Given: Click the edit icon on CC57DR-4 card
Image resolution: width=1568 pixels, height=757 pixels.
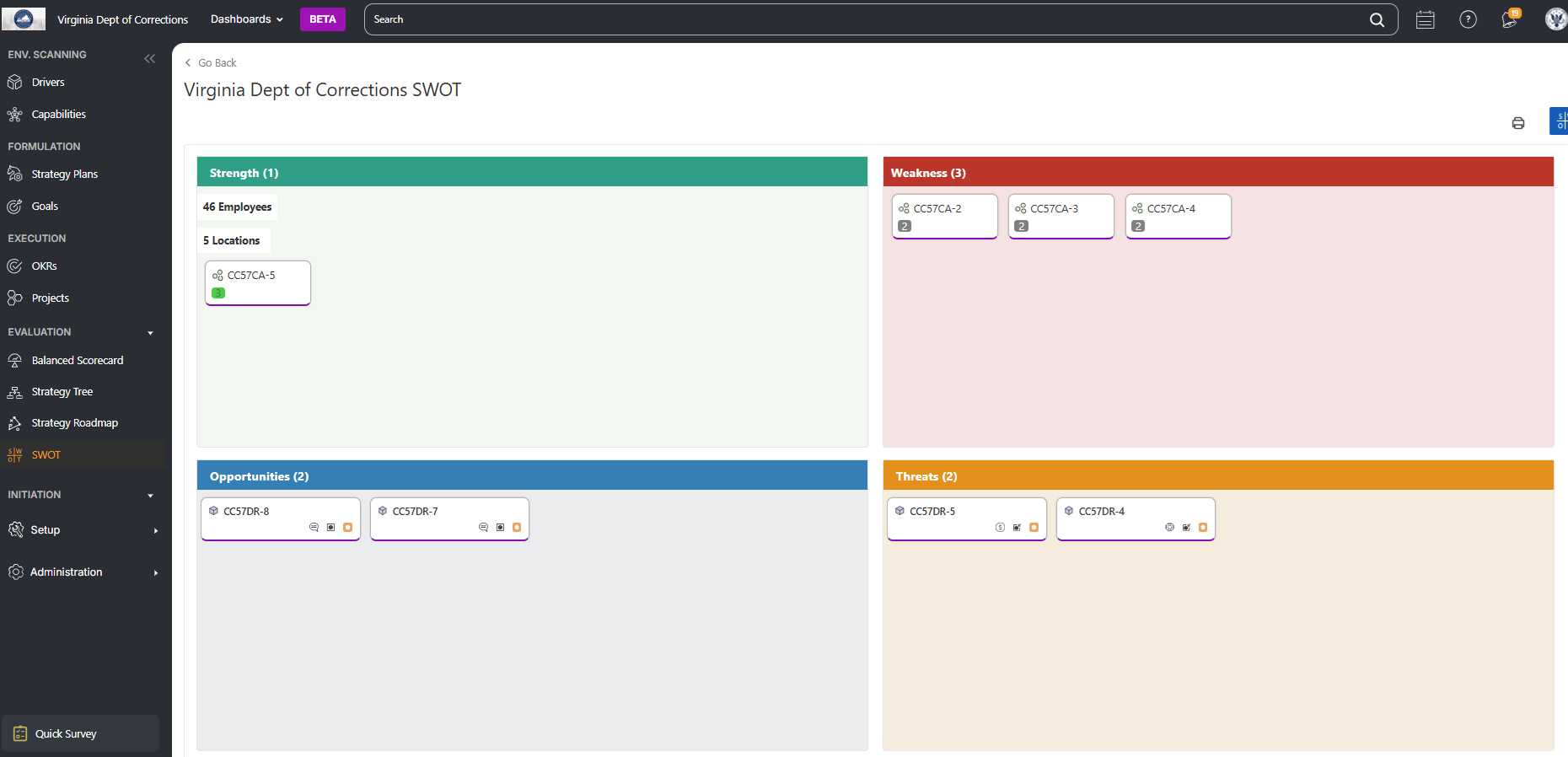Looking at the screenshot, I should (x=1186, y=527).
